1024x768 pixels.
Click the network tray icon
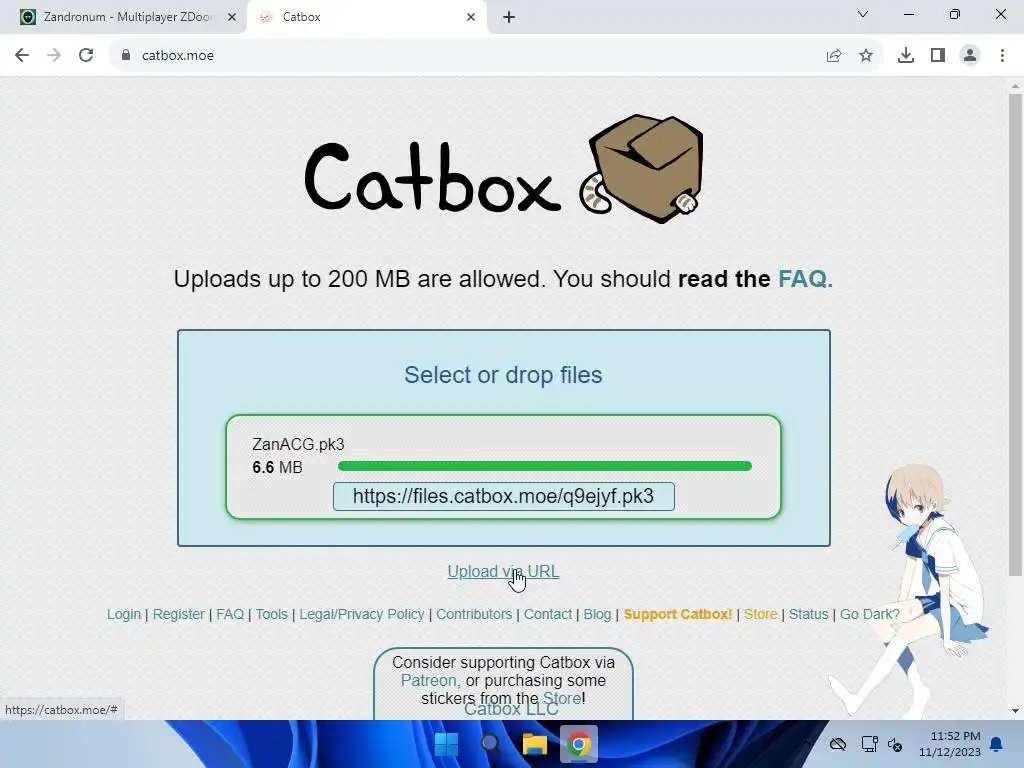(x=869, y=744)
